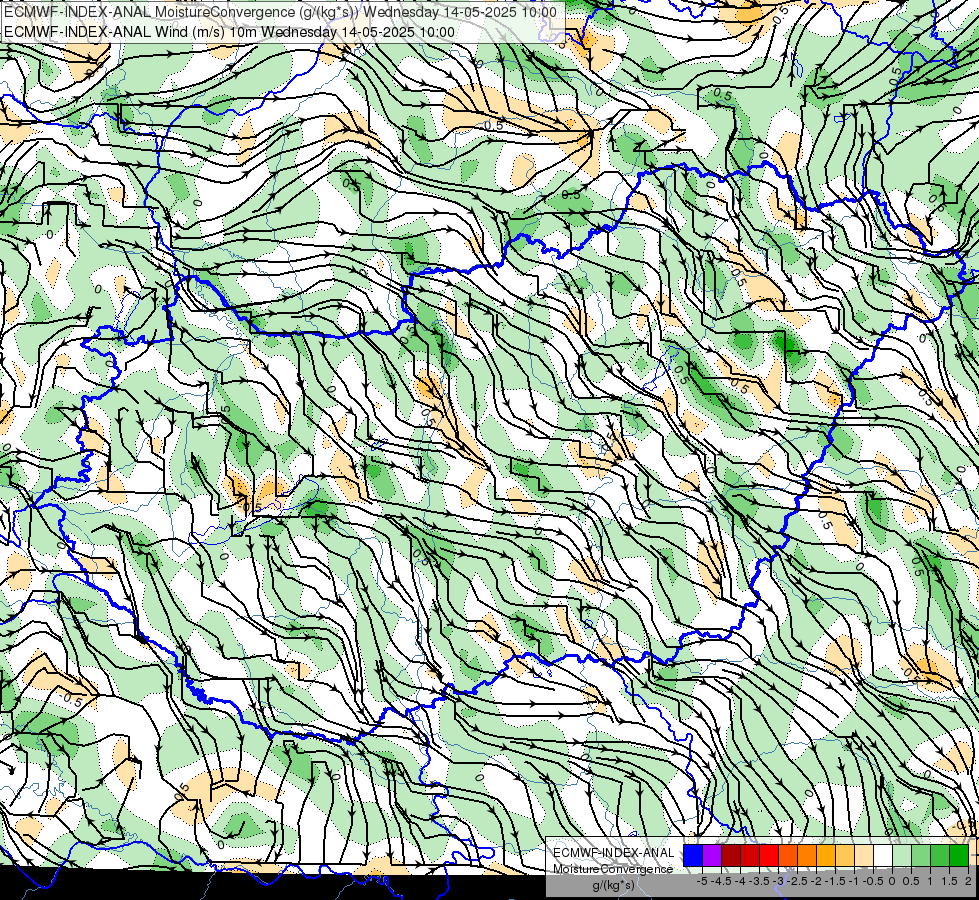Click the legend tick label -3.5
The width and height of the screenshot is (979, 900).
click(x=759, y=881)
